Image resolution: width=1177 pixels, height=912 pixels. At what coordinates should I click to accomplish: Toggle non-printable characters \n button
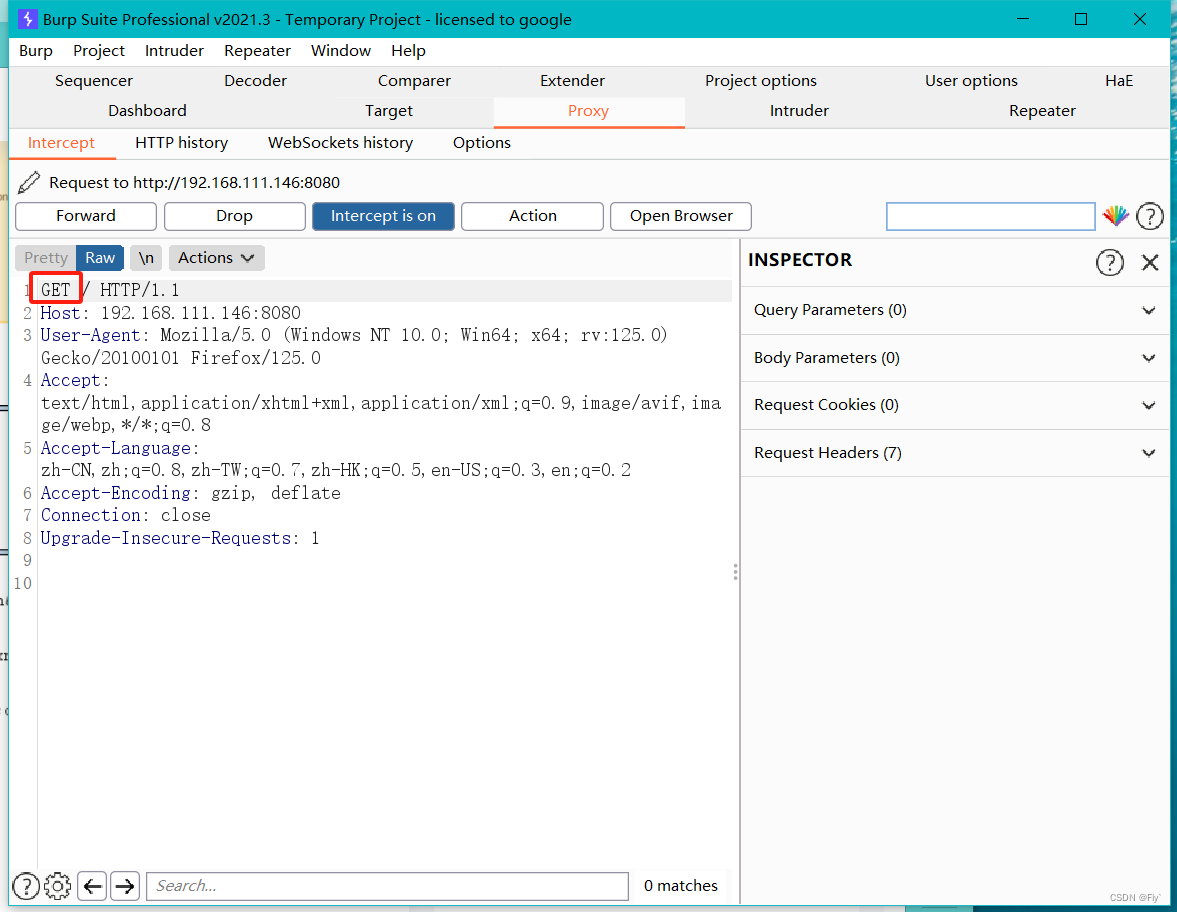tap(146, 257)
